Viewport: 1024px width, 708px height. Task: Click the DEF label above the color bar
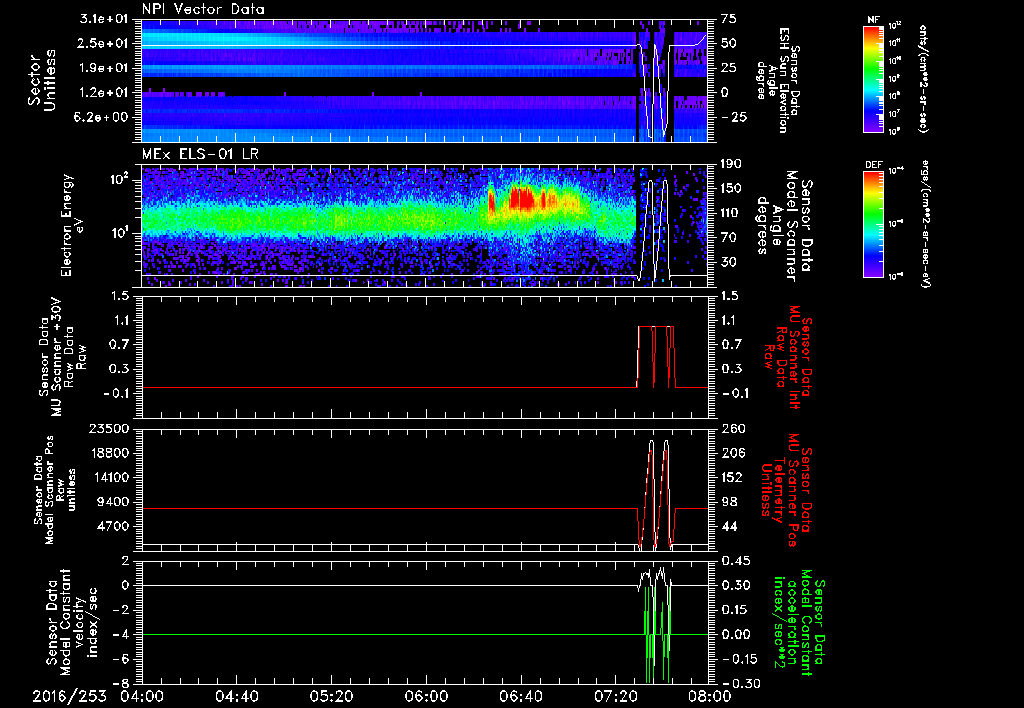(873, 165)
